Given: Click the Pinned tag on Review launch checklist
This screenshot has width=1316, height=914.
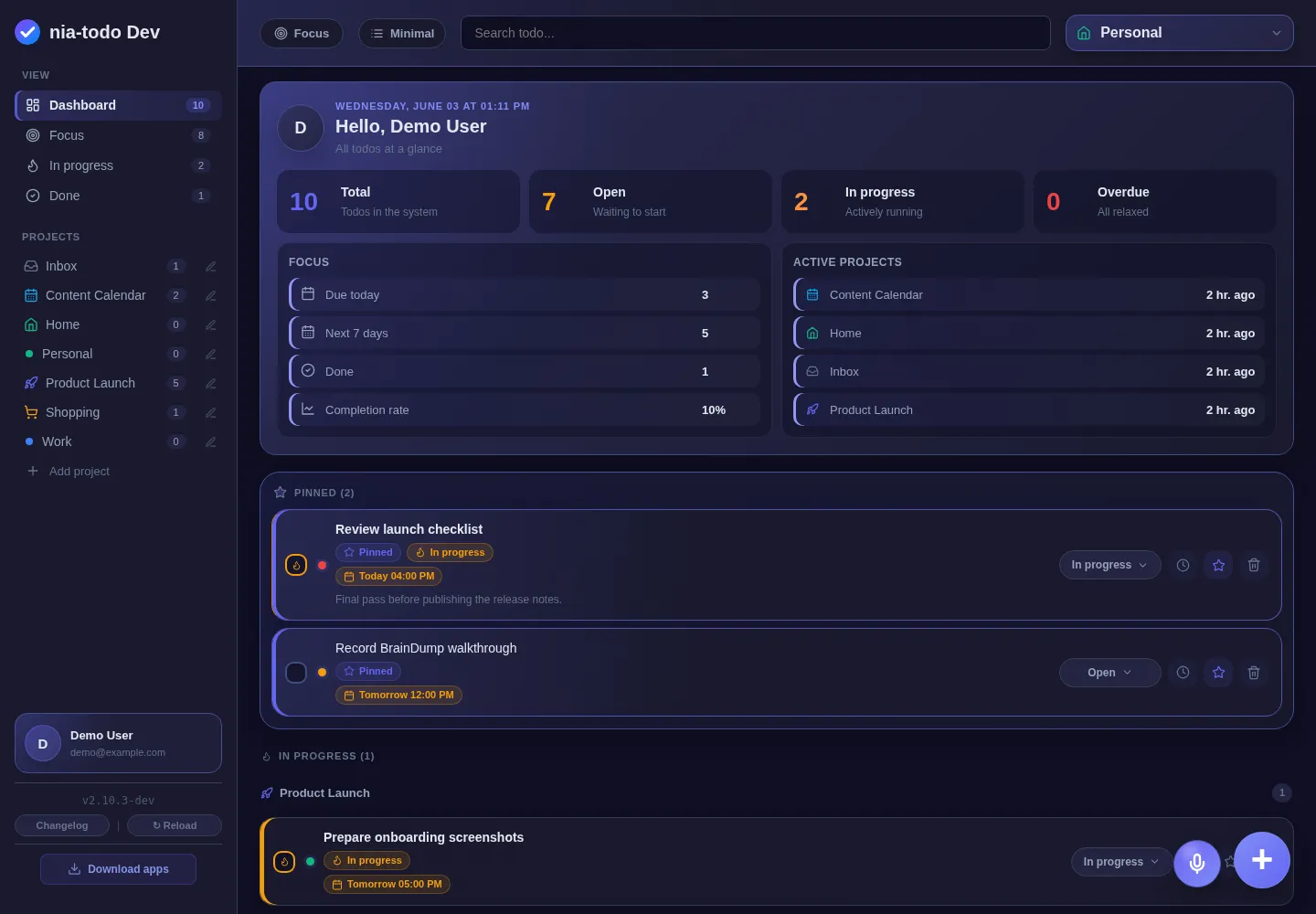Looking at the screenshot, I should tap(368, 552).
